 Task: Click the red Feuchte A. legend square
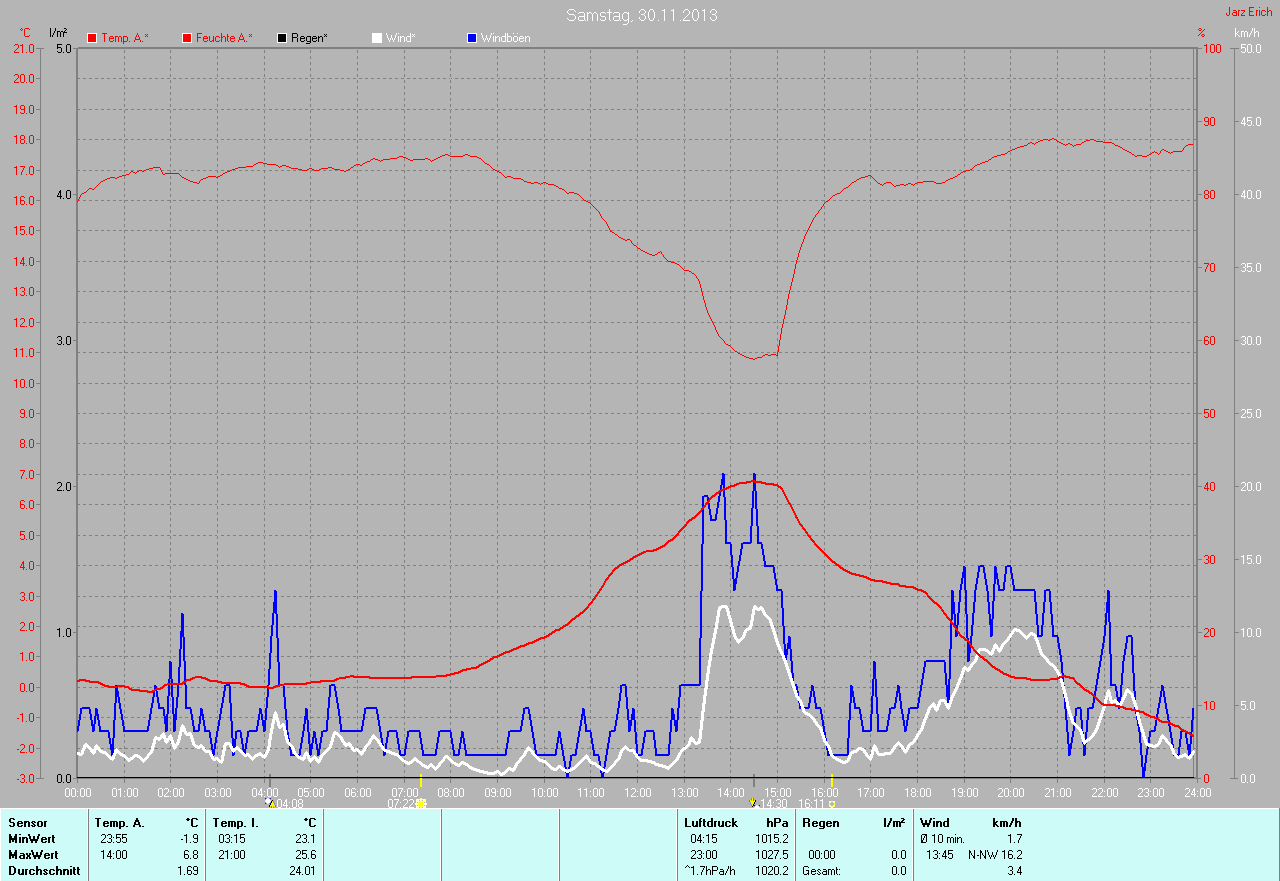[x=187, y=38]
